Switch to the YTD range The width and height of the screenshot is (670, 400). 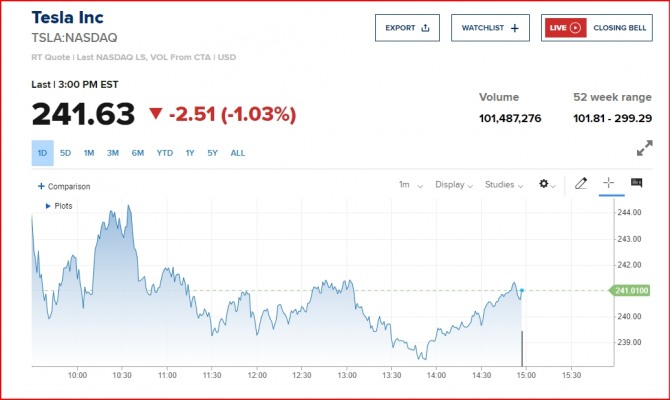click(x=164, y=153)
